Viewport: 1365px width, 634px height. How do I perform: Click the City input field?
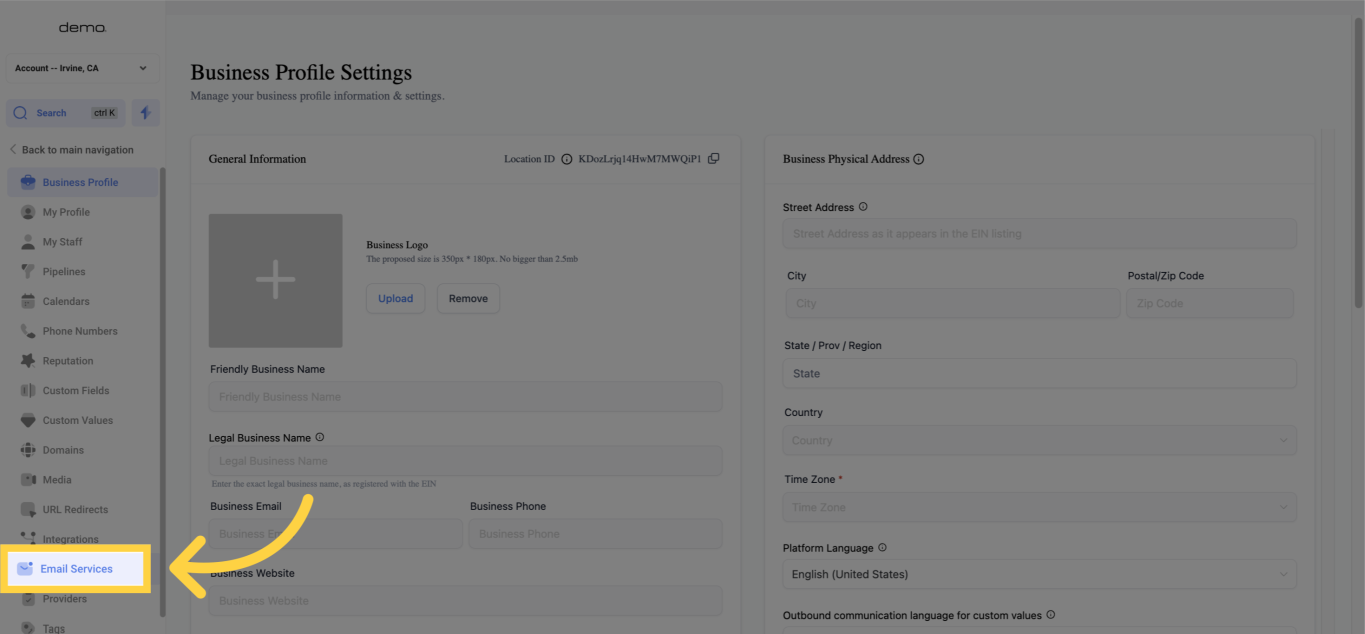point(953,304)
